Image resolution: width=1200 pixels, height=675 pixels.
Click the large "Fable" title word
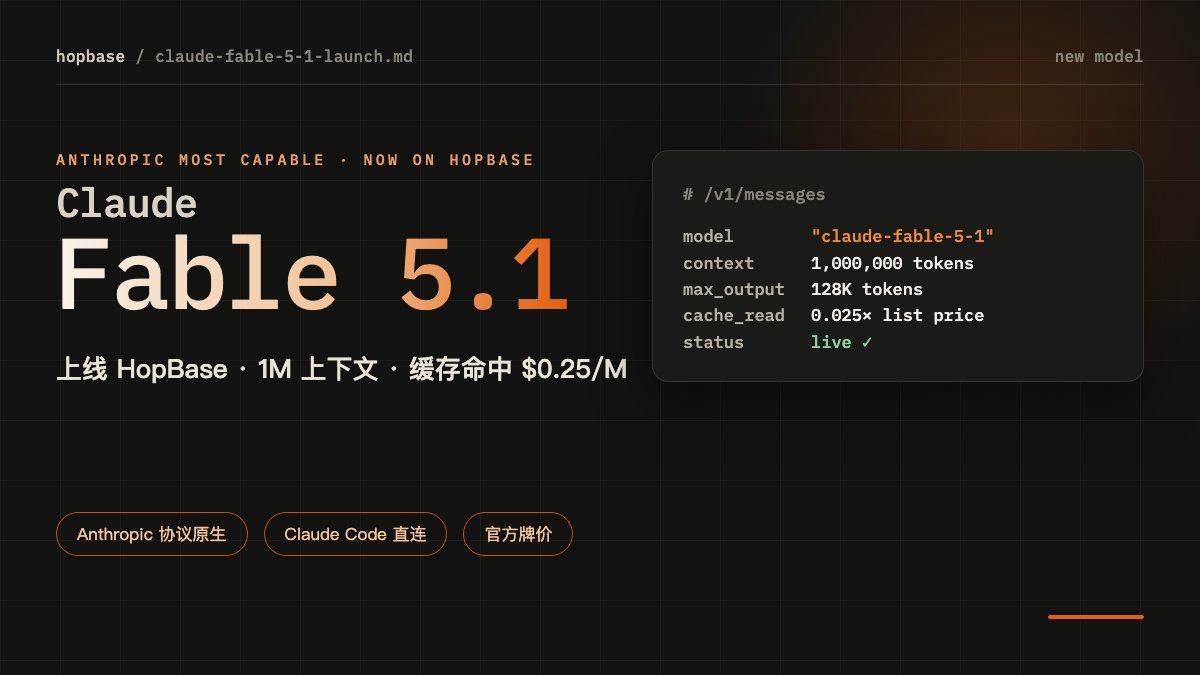[197, 275]
